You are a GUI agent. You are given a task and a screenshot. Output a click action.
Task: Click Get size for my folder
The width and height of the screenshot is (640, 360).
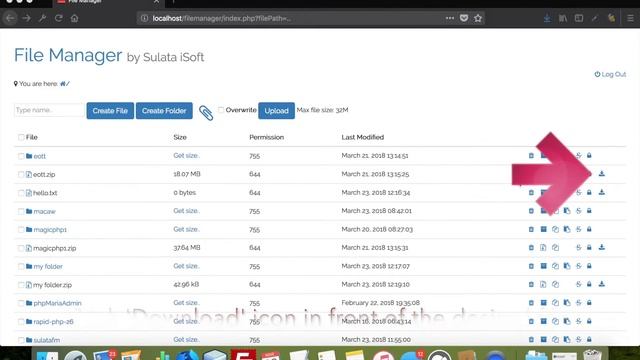click(x=186, y=266)
